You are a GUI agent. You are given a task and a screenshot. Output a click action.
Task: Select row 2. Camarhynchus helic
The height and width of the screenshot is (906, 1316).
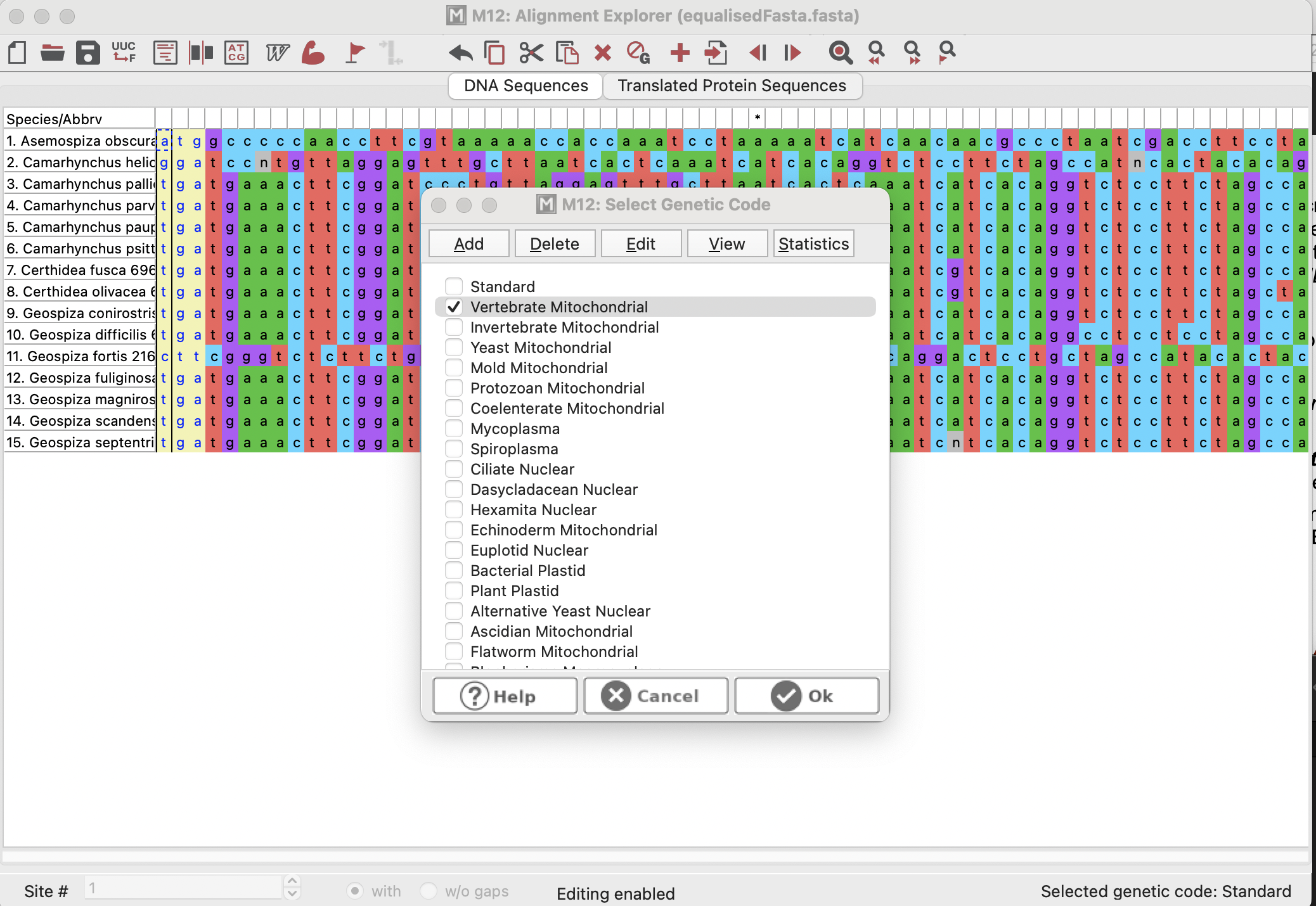80,162
